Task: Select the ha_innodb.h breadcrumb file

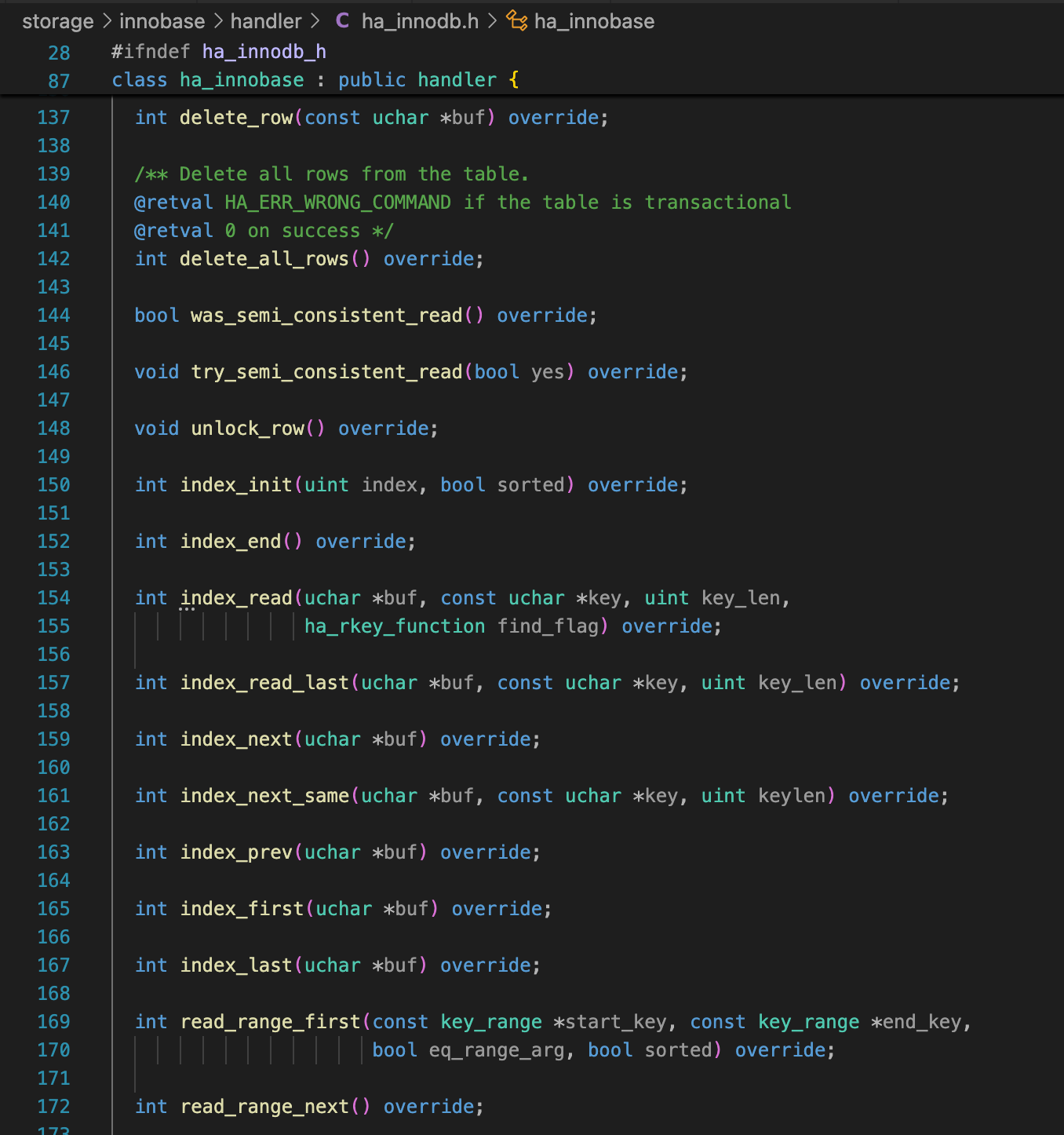Action: pyautogui.click(x=420, y=21)
